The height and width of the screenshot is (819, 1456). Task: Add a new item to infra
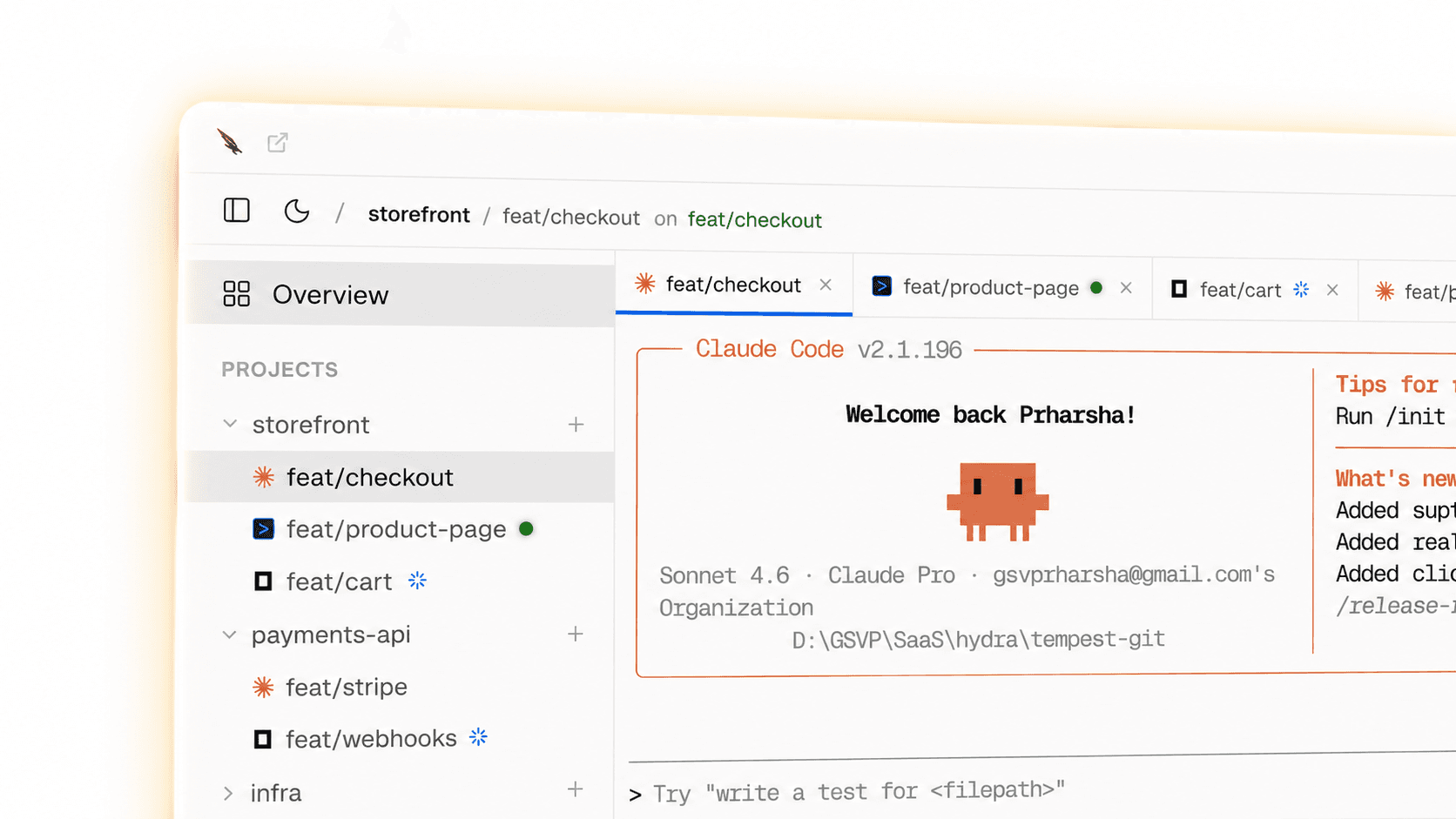point(575,790)
